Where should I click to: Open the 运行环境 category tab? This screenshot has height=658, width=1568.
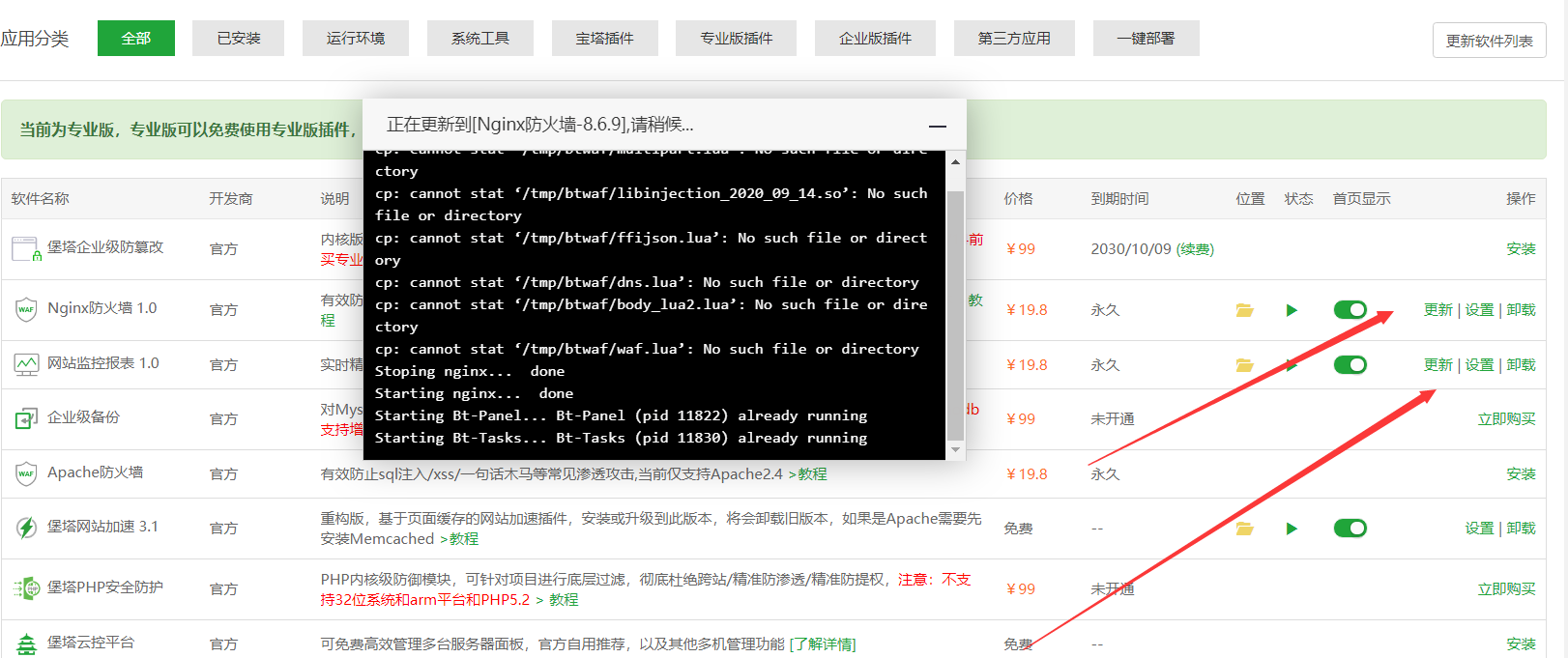(x=356, y=38)
